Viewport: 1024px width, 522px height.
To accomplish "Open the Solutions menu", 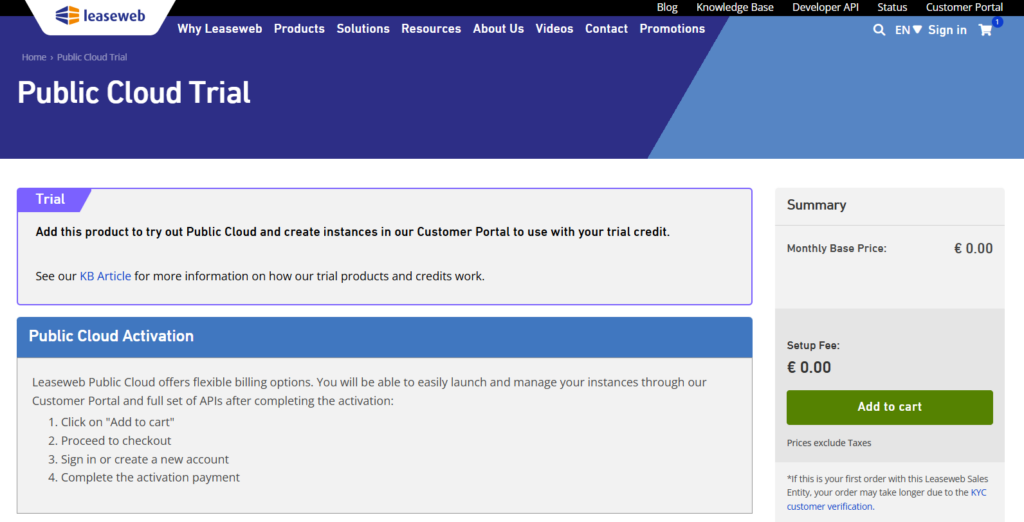I will (x=363, y=29).
